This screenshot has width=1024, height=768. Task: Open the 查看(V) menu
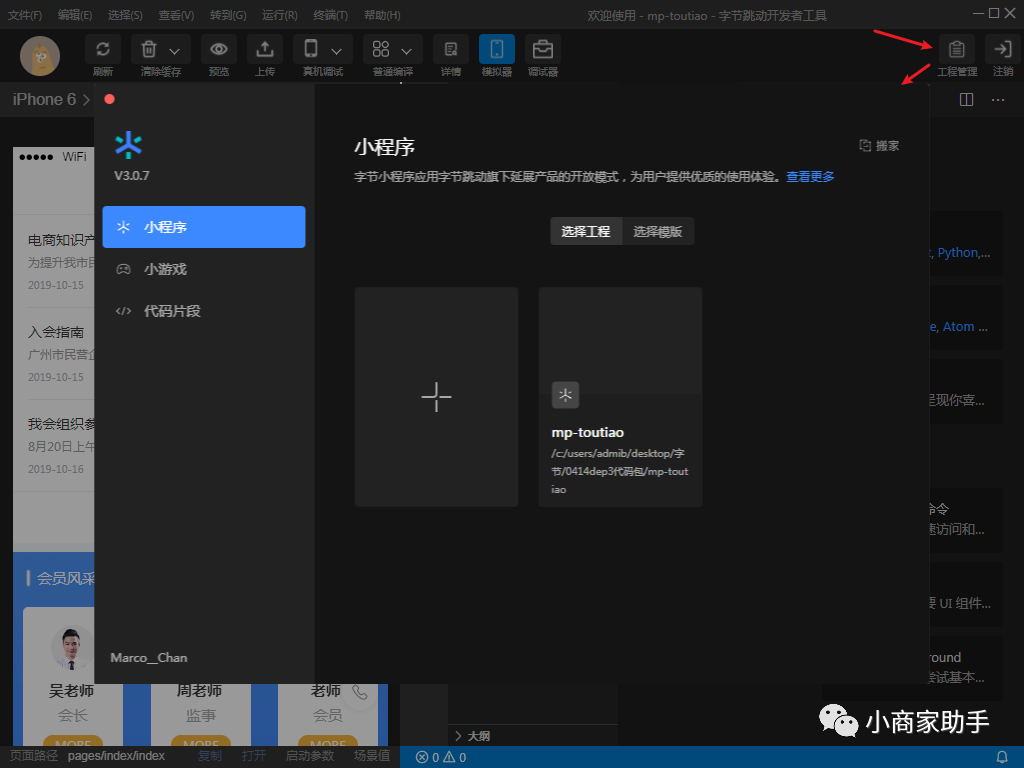(176, 15)
